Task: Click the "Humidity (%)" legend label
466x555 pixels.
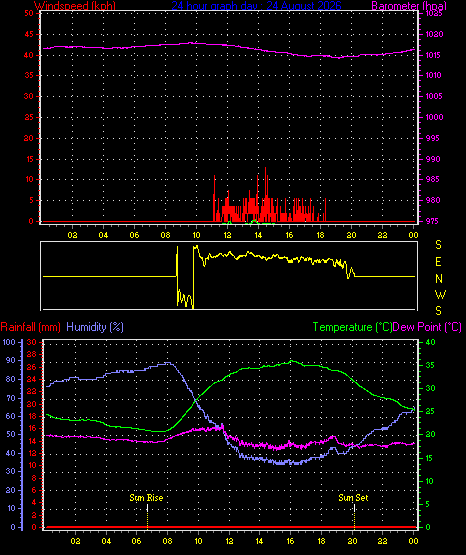Action: [x=95, y=327]
